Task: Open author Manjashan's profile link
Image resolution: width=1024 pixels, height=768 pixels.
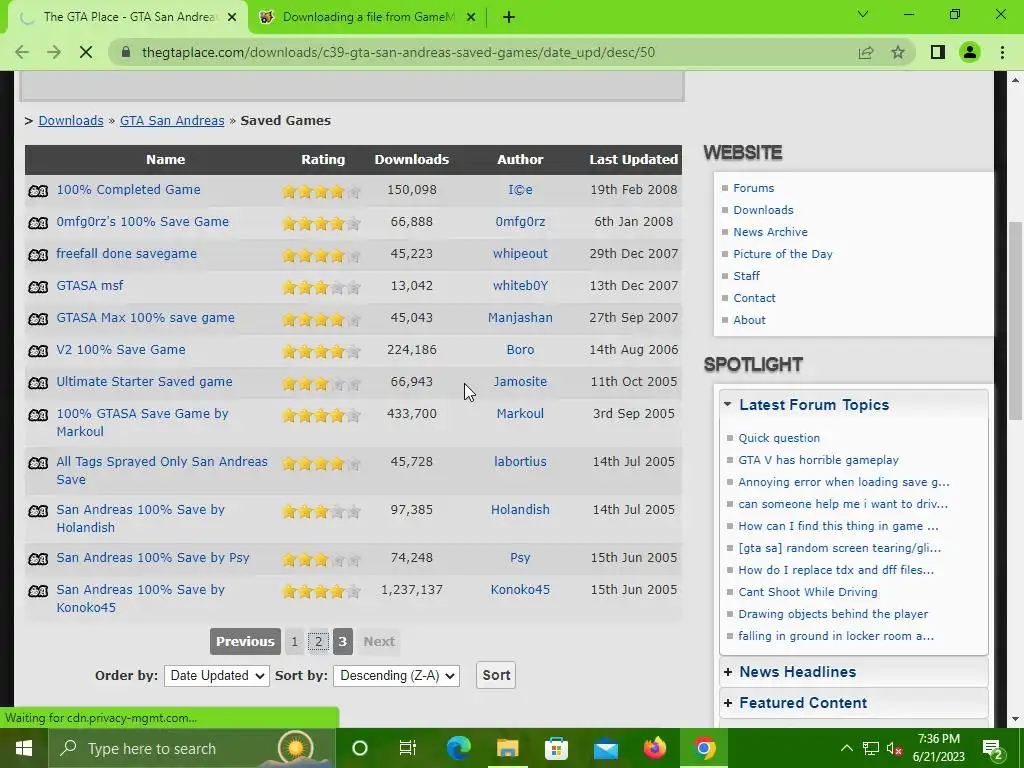Action: pos(520,318)
